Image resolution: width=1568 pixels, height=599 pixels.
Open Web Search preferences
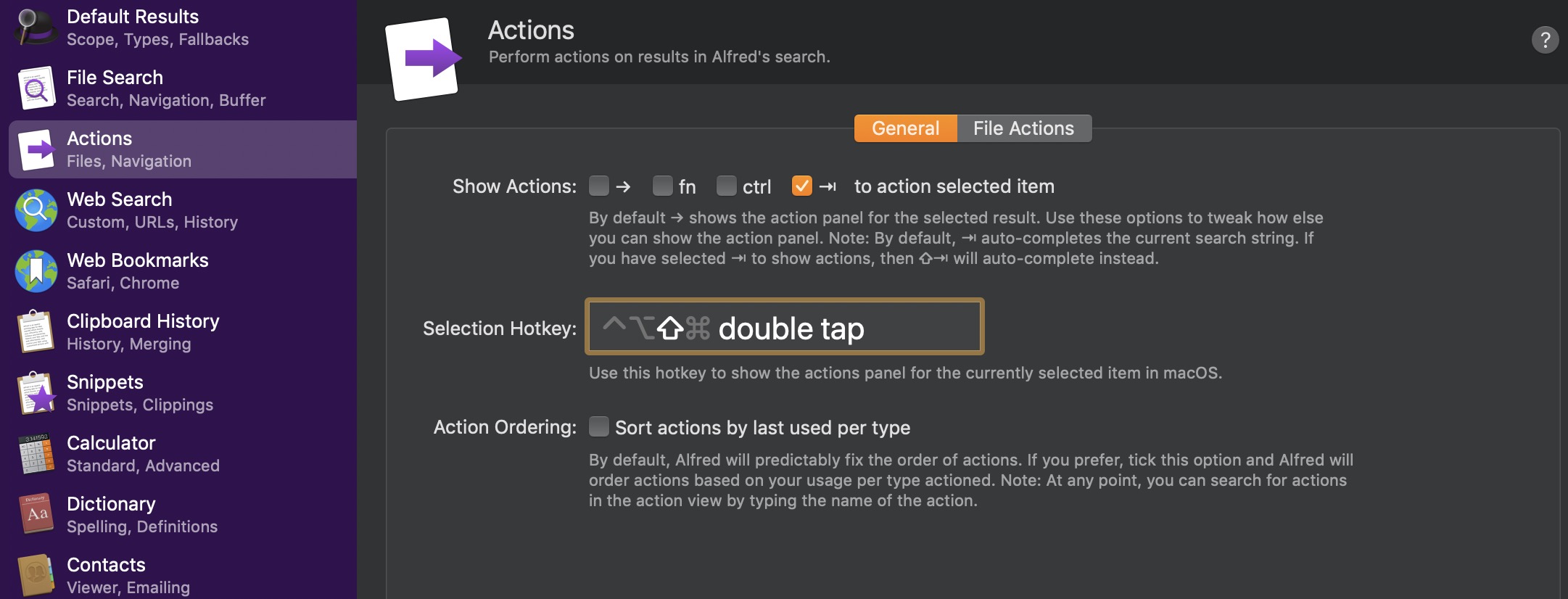(x=178, y=210)
